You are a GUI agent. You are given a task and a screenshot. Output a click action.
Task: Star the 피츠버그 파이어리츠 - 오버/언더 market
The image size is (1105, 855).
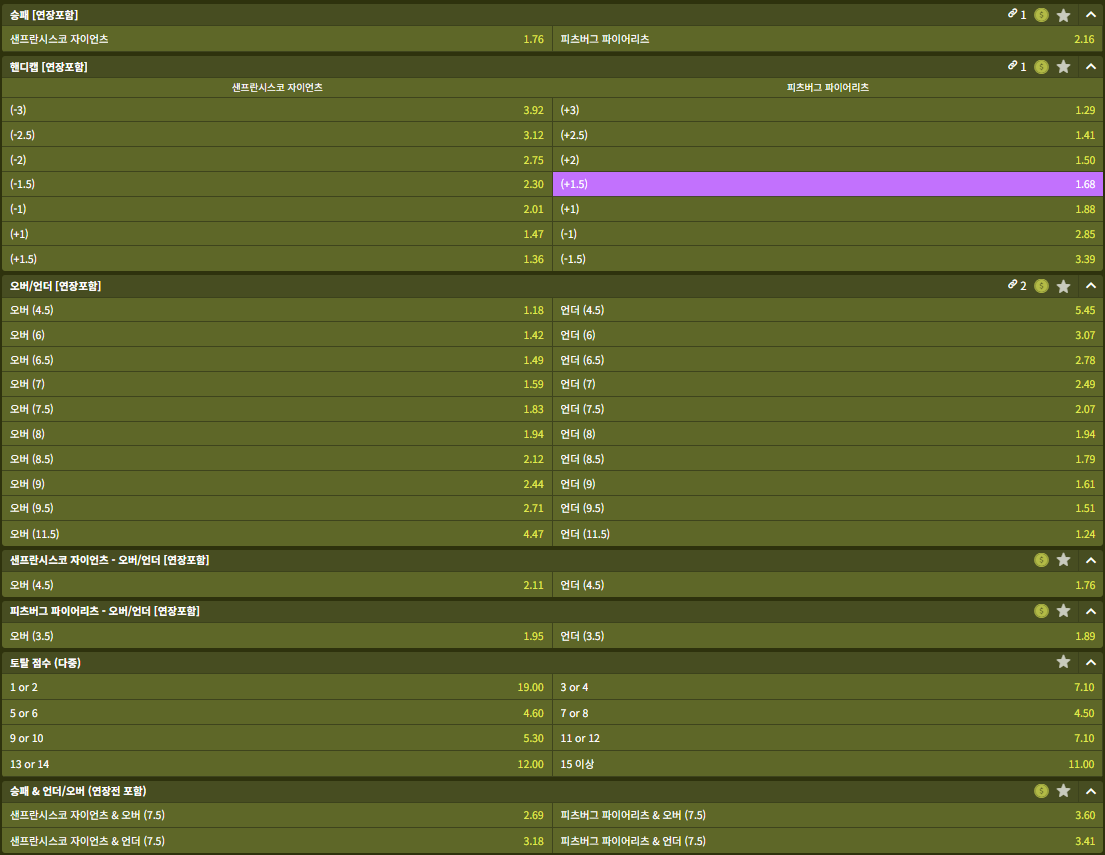[1063, 611]
